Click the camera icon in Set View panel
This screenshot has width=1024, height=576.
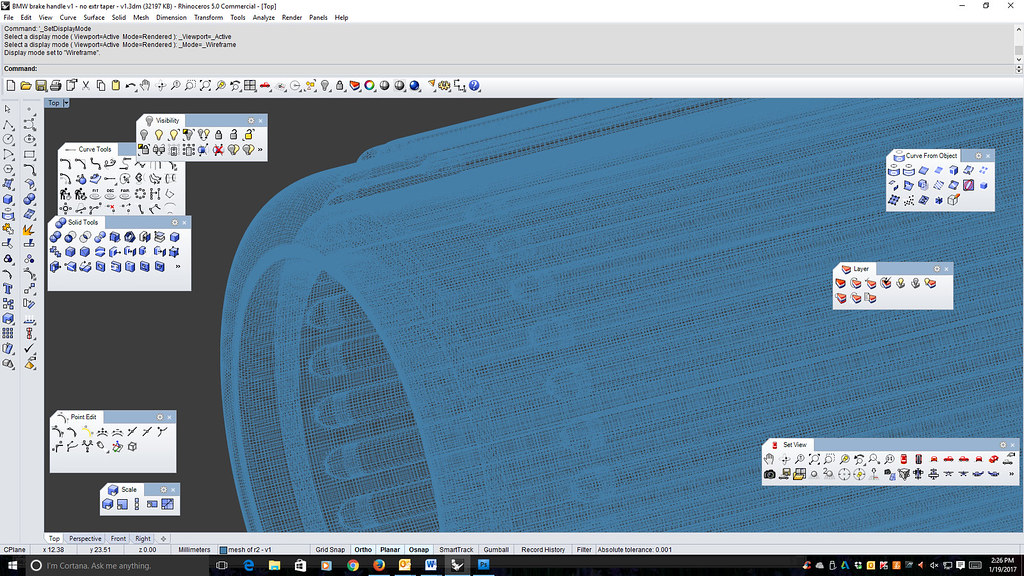tap(769, 474)
